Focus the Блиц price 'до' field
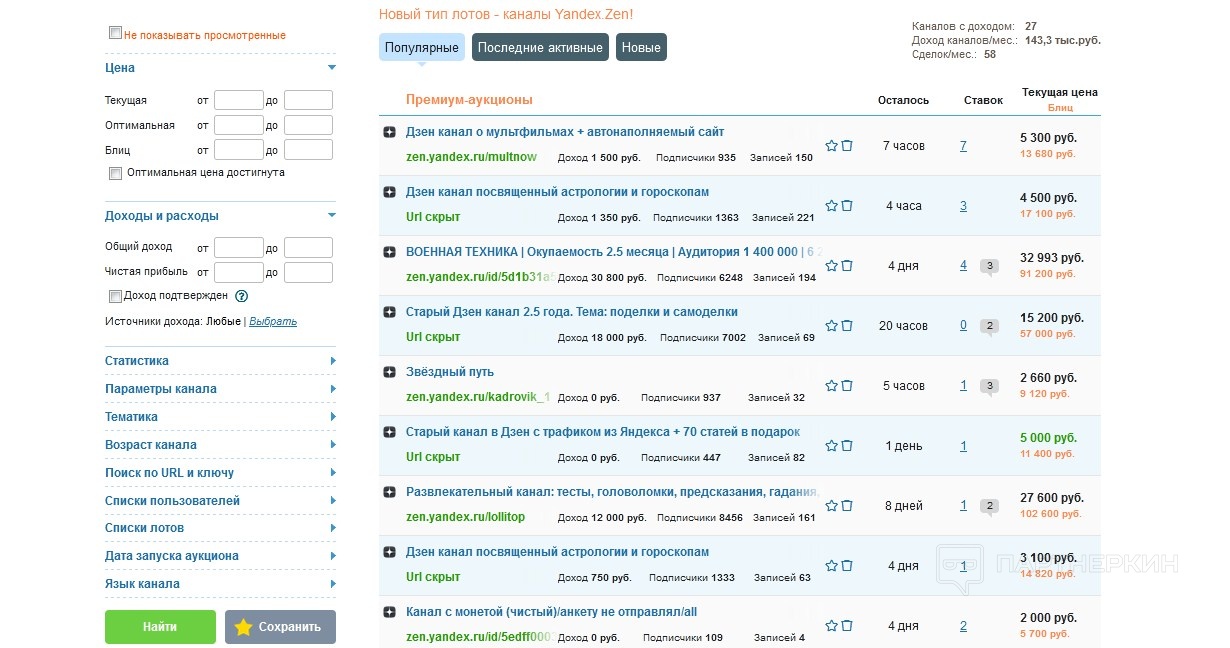1230x648 pixels. (308, 150)
